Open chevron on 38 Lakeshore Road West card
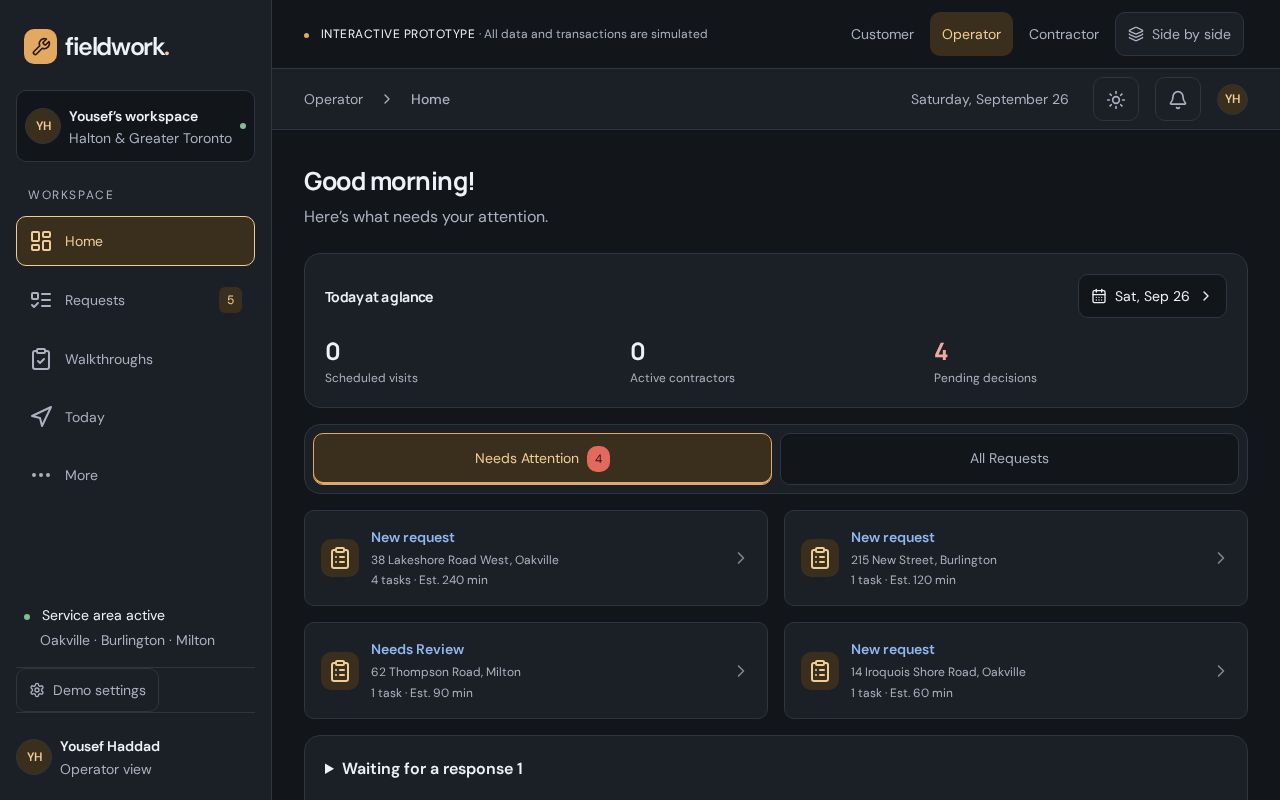Image resolution: width=1280 pixels, height=800 pixels. (741, 558)
